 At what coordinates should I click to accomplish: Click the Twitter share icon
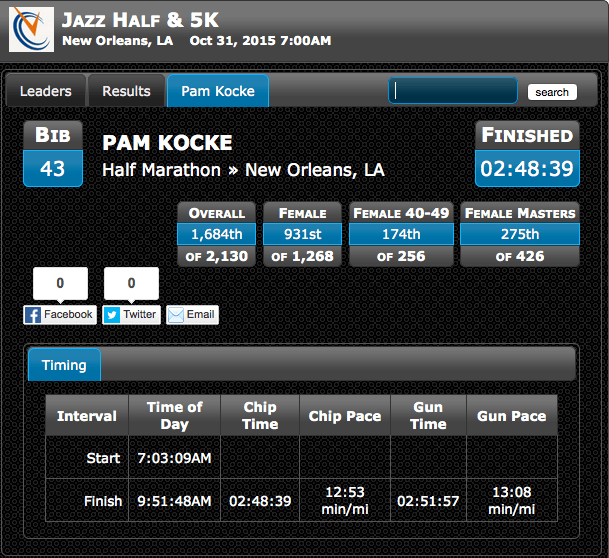(x=112, y=315)
